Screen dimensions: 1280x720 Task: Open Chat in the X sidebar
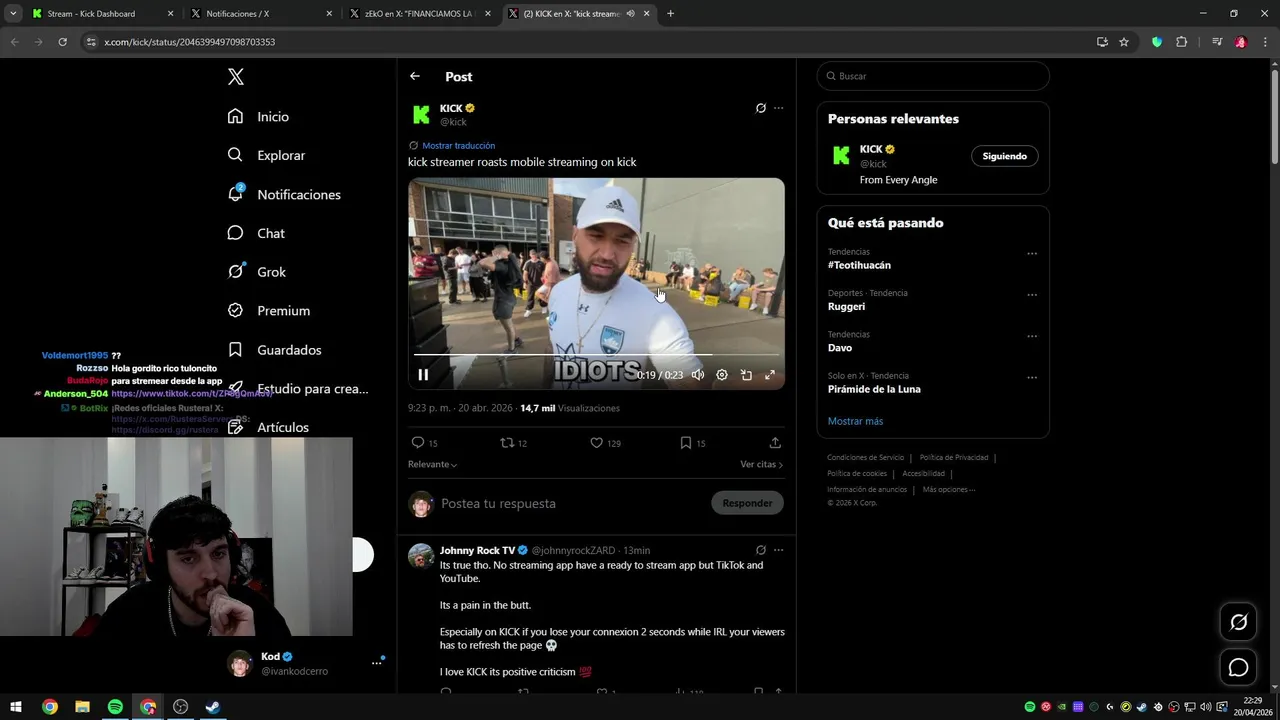(256, 233)
